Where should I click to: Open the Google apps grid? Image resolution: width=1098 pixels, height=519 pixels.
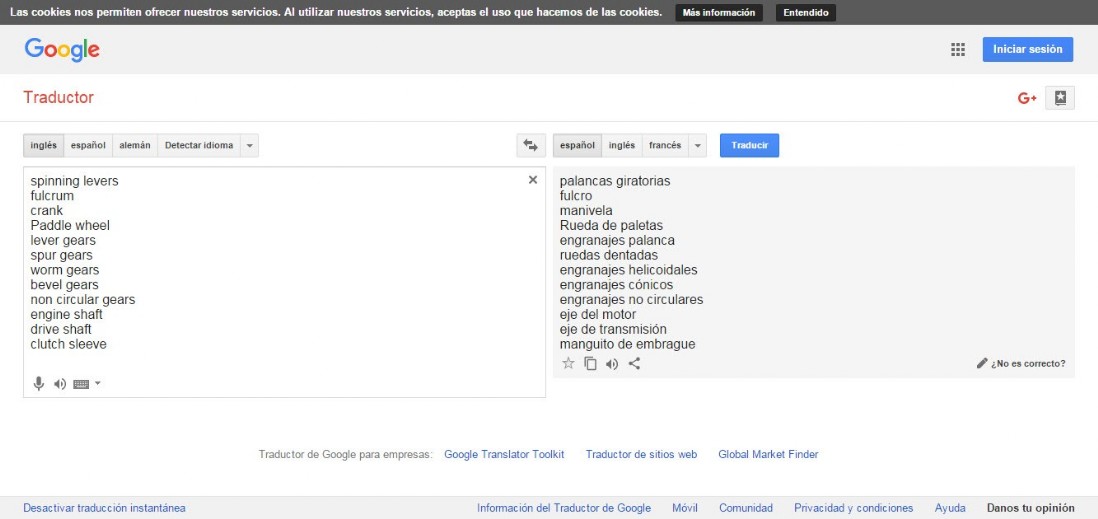[x=958, y=50]
